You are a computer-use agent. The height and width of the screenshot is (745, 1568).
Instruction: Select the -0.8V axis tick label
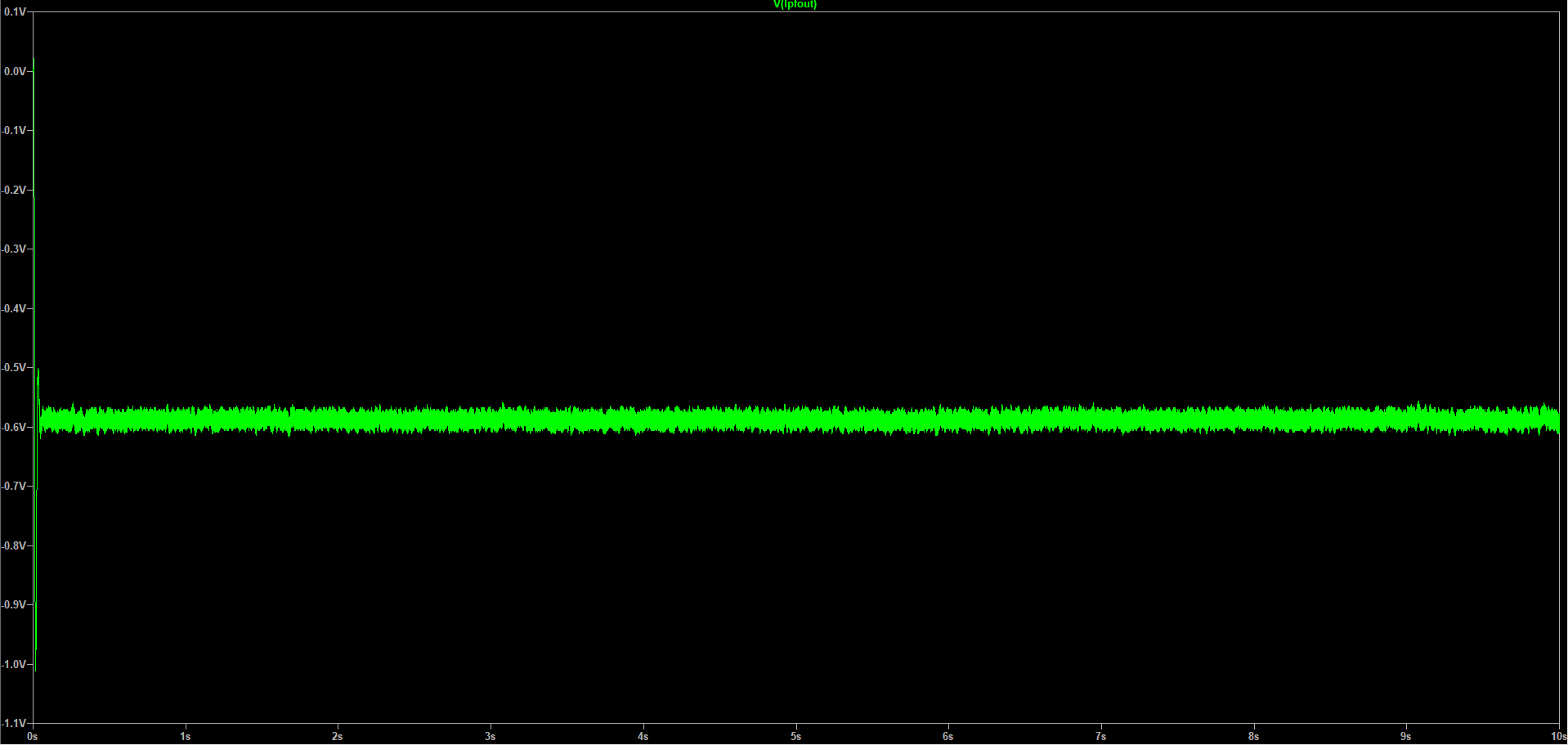[x=13, y=545]
